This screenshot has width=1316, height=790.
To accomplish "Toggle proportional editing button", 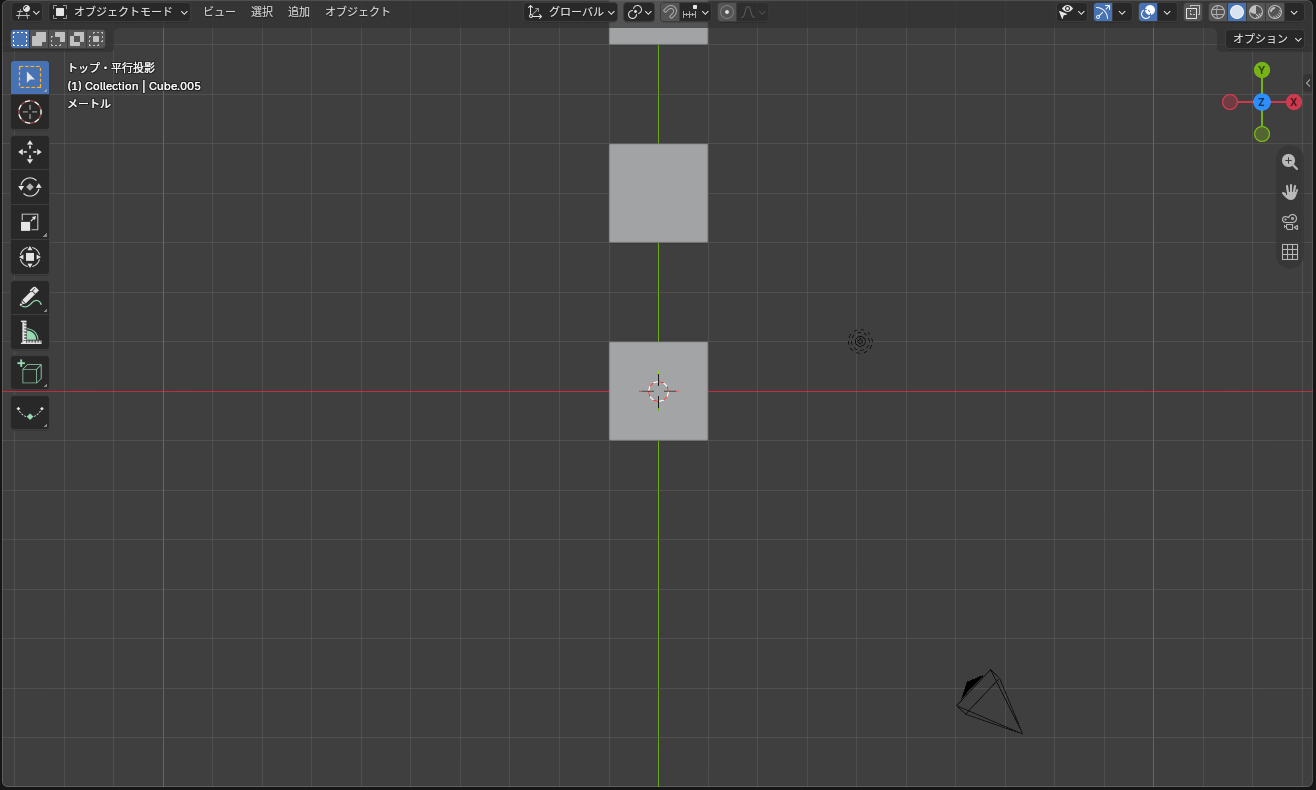I will pyautogui.click(x=727, y=12).
